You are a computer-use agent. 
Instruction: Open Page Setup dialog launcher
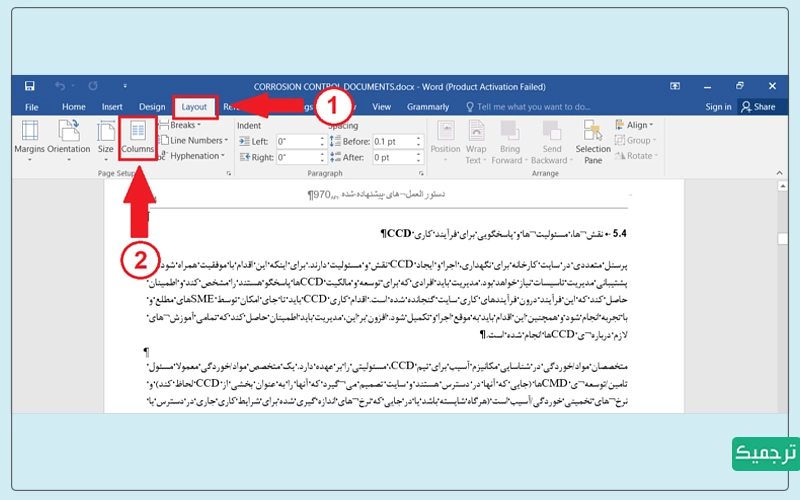pyautogui.click(x=229, y=173)
